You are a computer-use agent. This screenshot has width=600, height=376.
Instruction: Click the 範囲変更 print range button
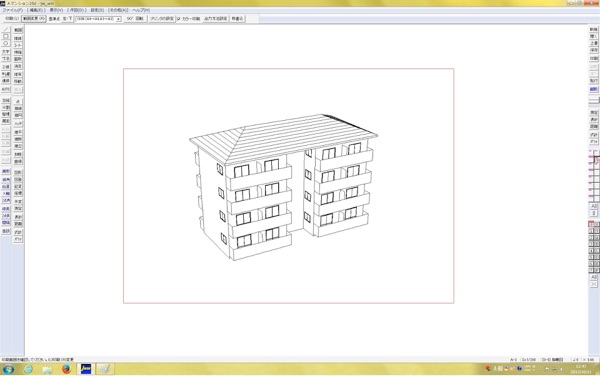pos(34,19)
